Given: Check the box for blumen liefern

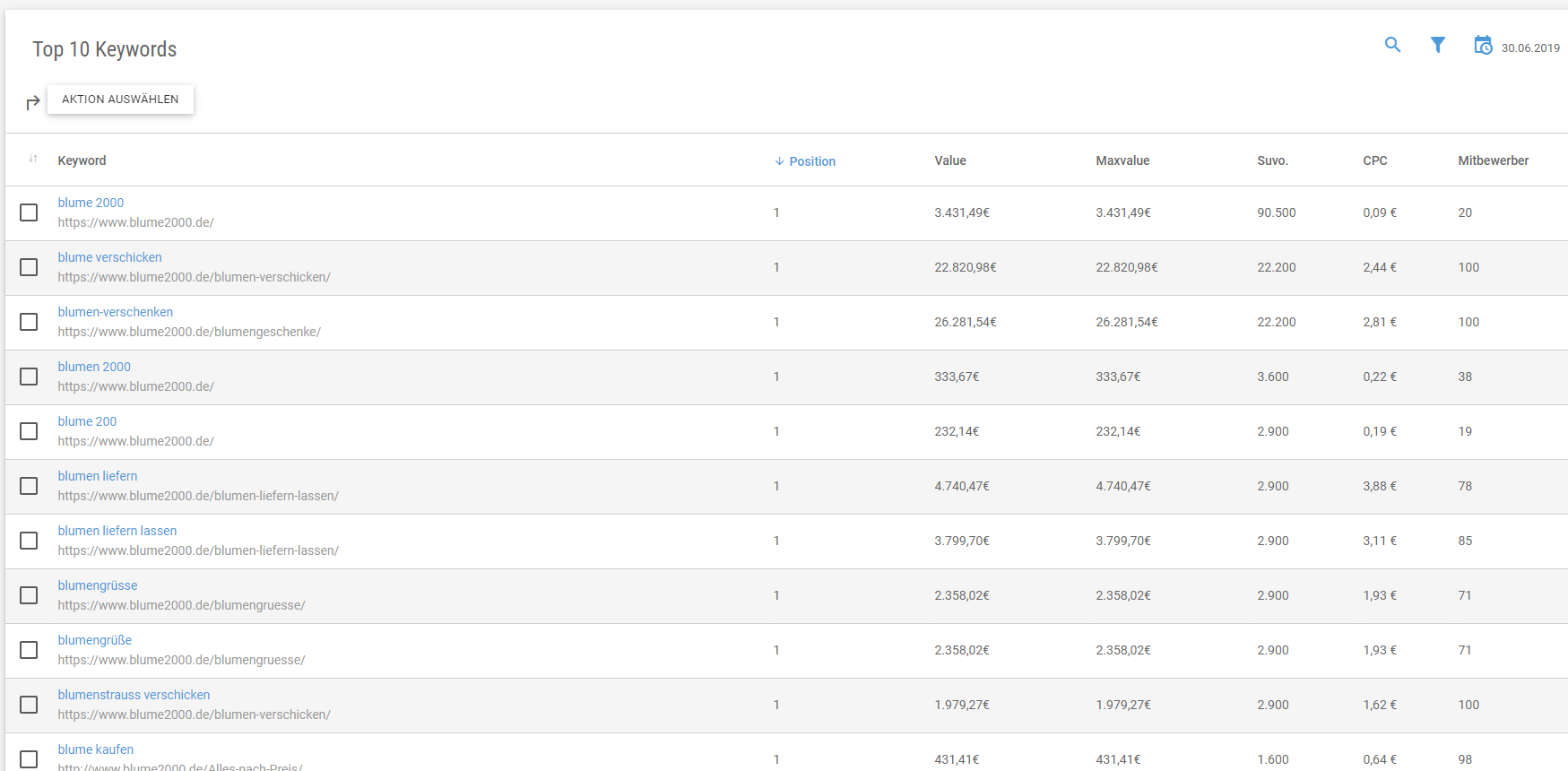Looking at the screenshot, I should tap(29, 486).
